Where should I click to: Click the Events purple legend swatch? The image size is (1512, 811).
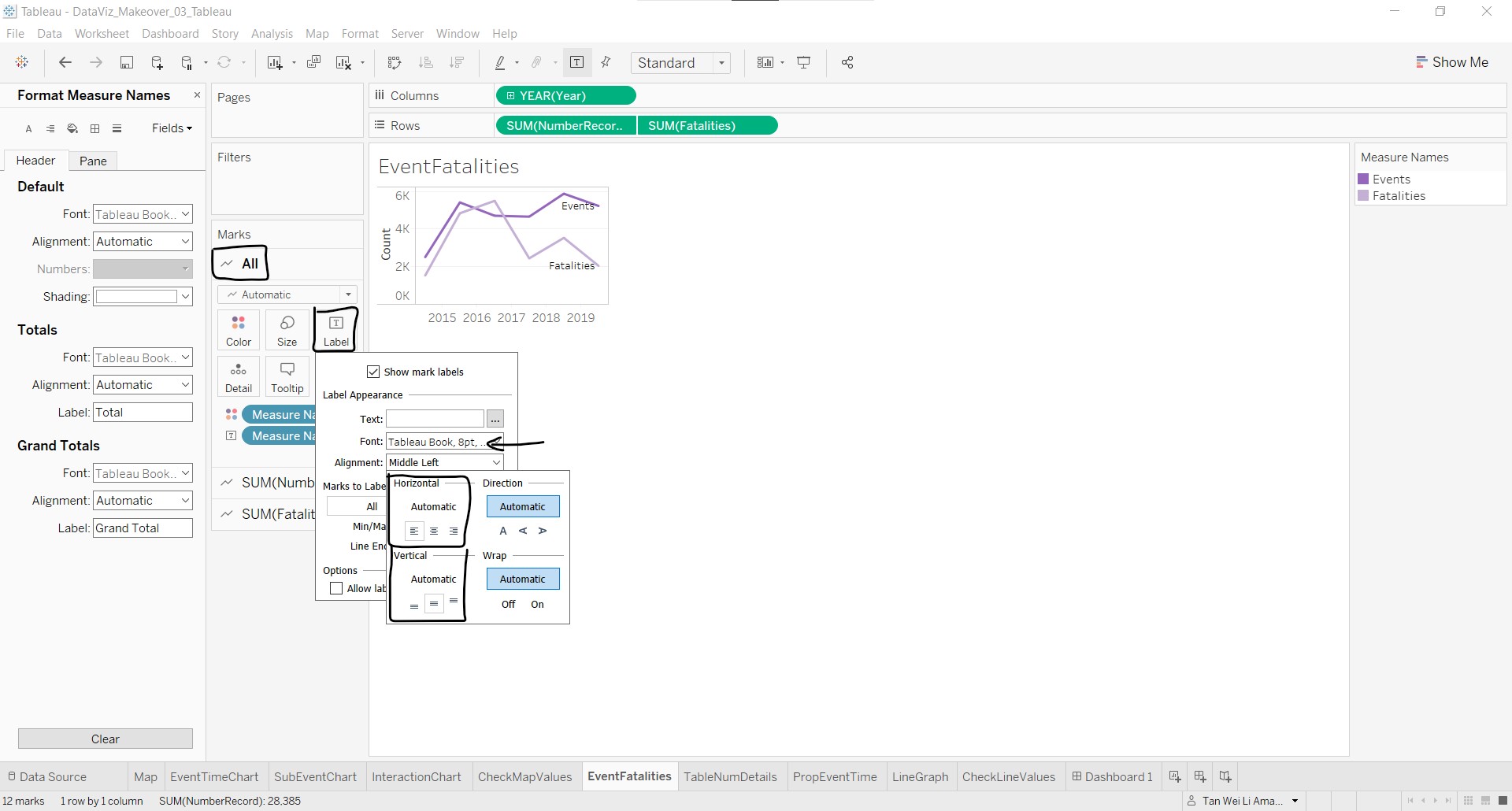click(1363, 180)
